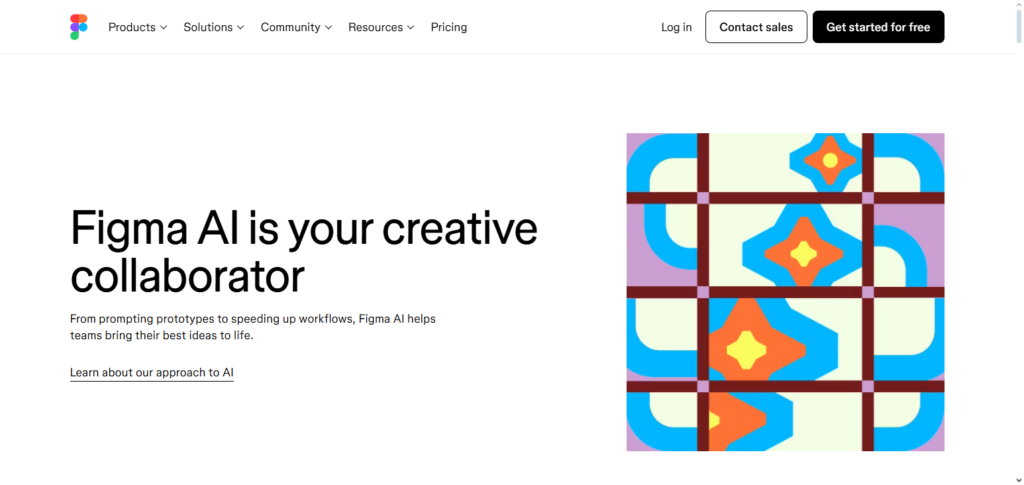Viewport: 1024px width, 485px height.
Task: Open Learn about our approach to AI
Action: (152, 373)
